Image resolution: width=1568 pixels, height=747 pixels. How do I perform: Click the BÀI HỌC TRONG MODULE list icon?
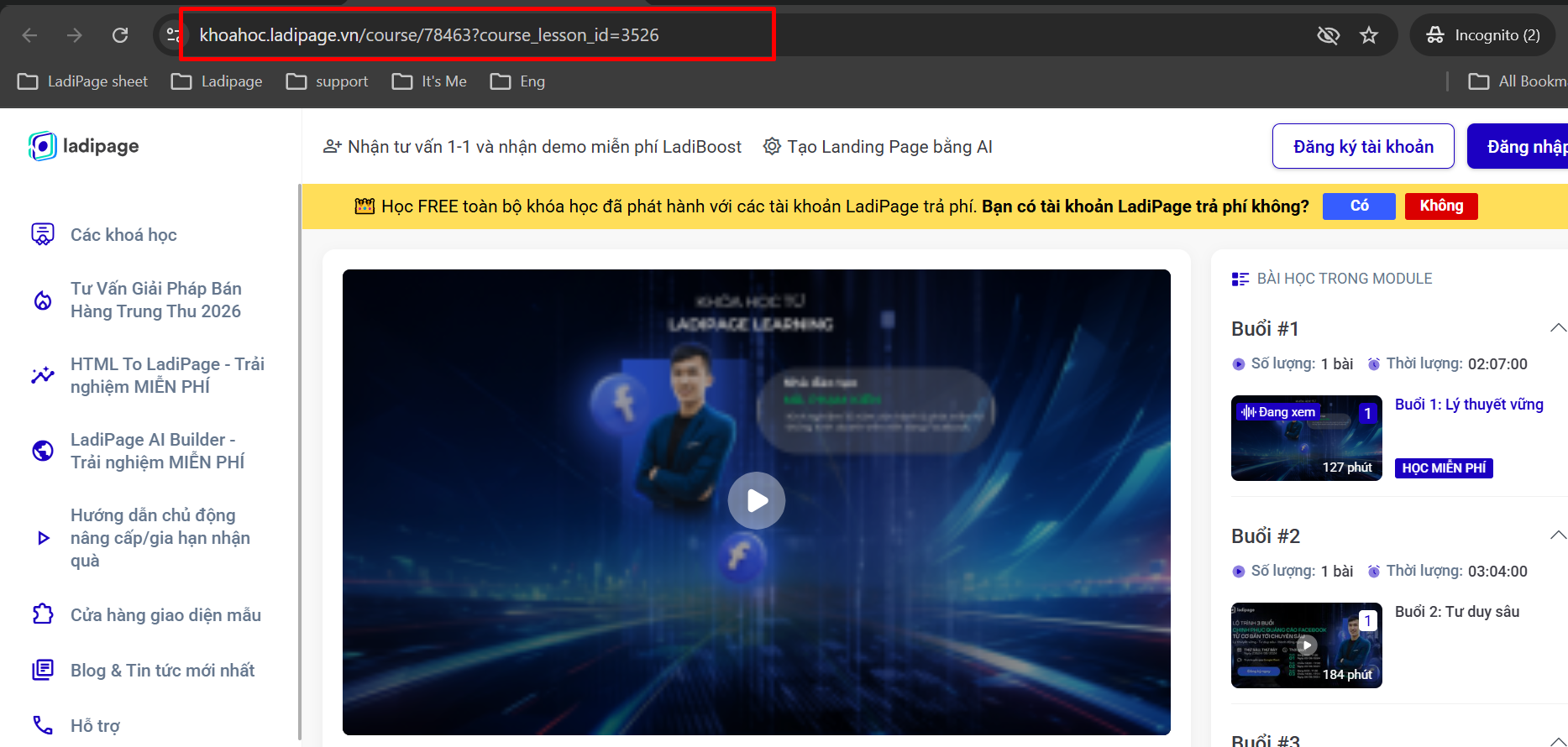[x=1240, y=279]
